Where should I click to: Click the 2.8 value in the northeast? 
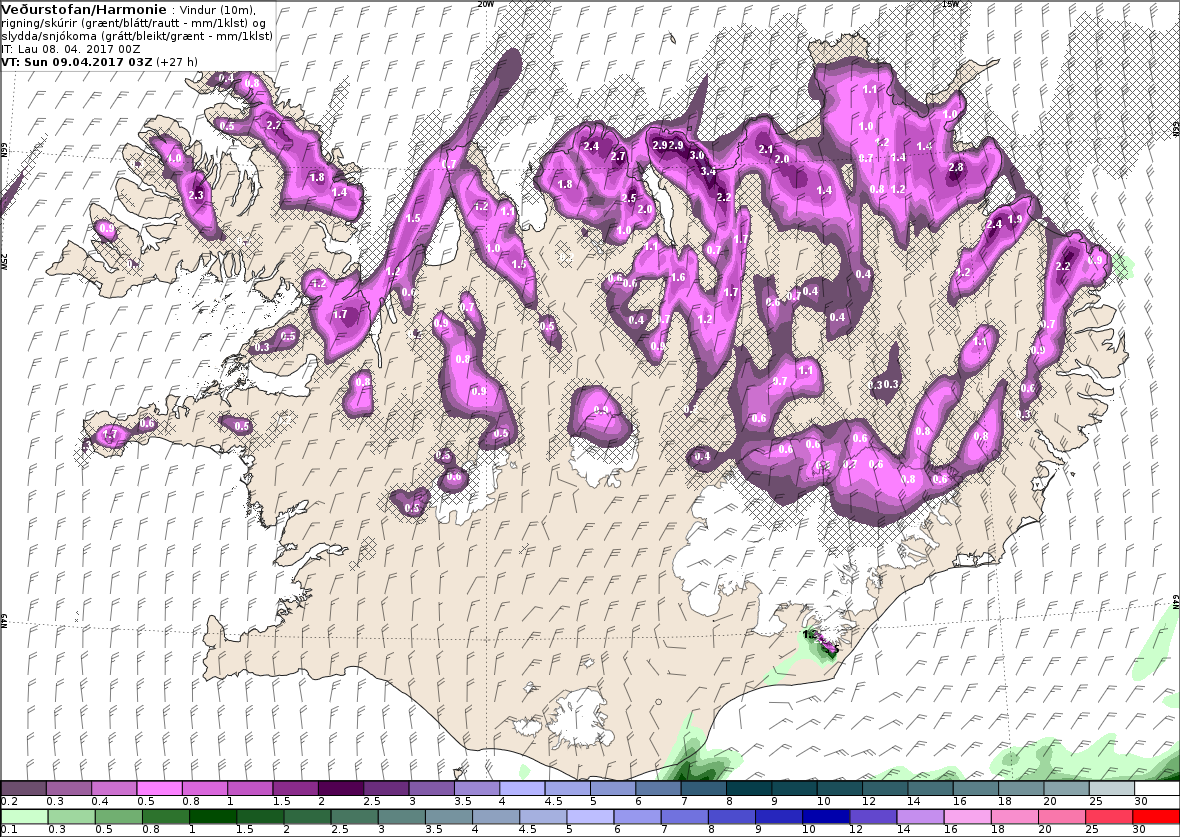click(x=956, y=167)
